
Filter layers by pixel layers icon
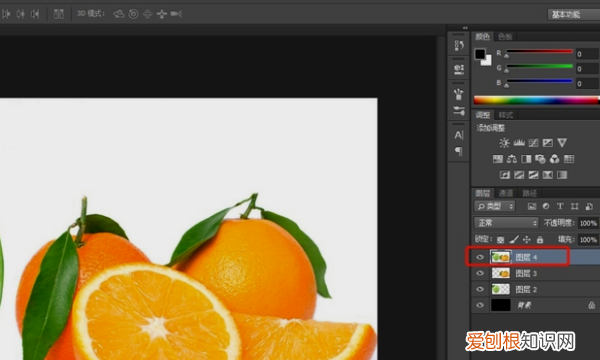532,207
